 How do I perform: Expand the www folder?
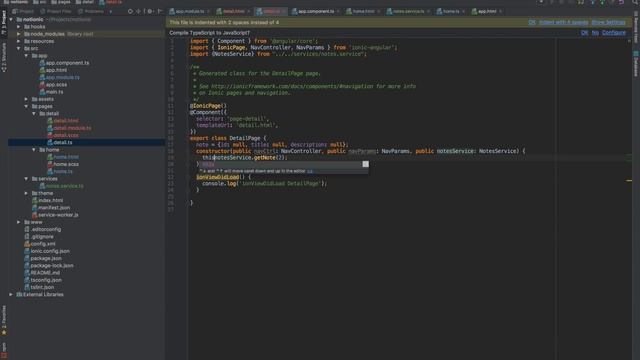[x=19, y=222]
